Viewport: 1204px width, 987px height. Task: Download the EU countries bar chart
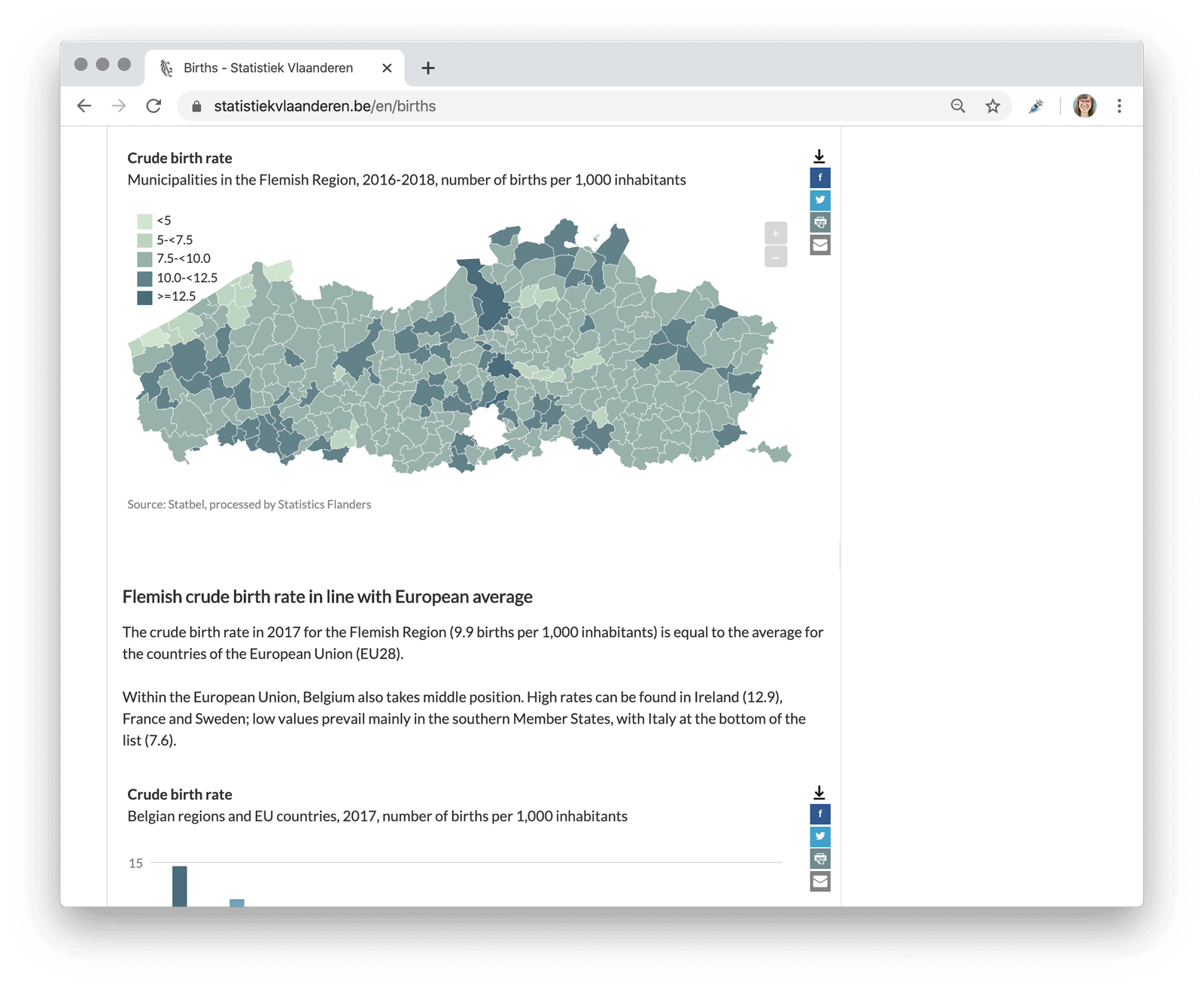click(x=819, y=793)
